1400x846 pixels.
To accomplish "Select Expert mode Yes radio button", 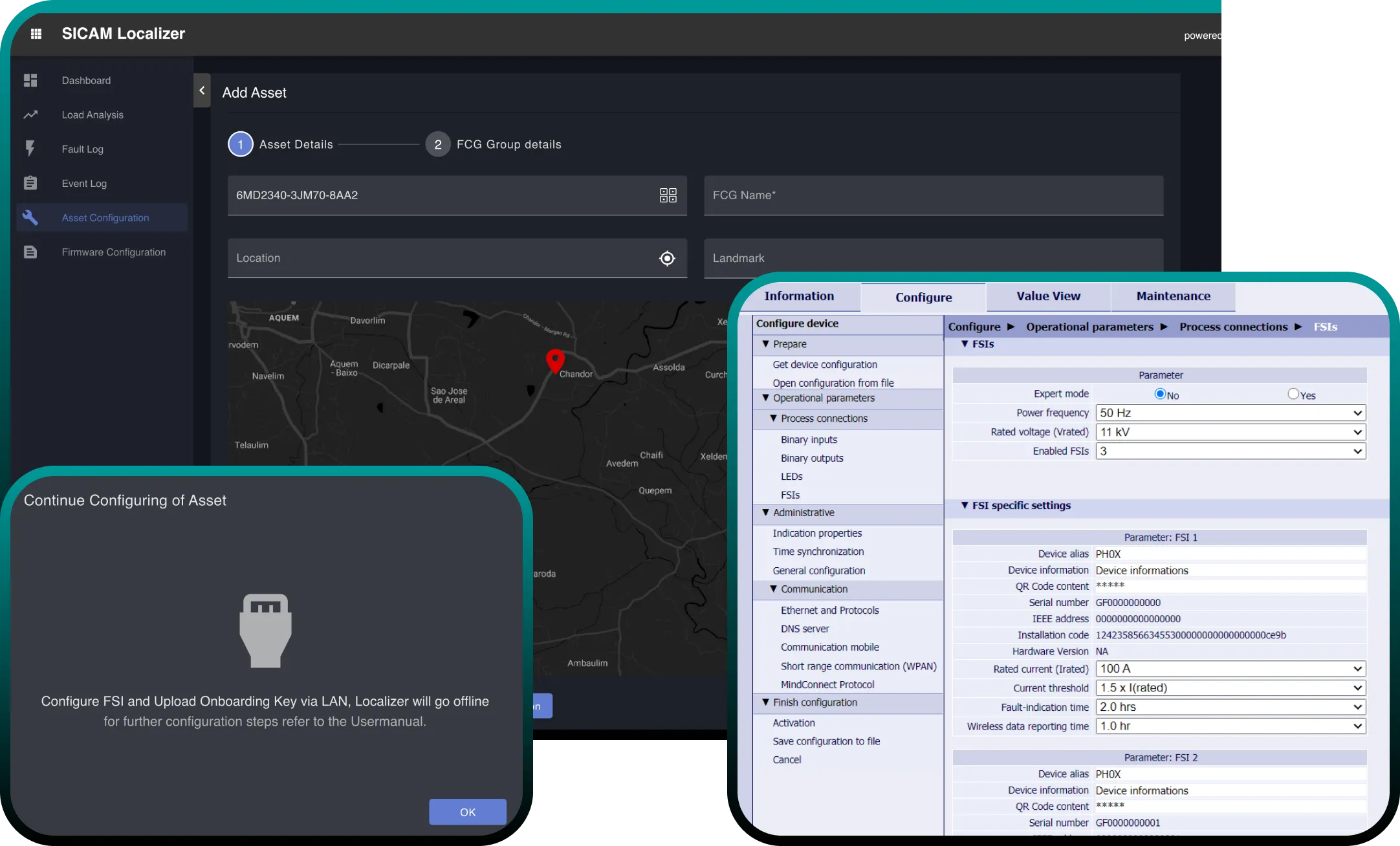I will click(1293, 394).
